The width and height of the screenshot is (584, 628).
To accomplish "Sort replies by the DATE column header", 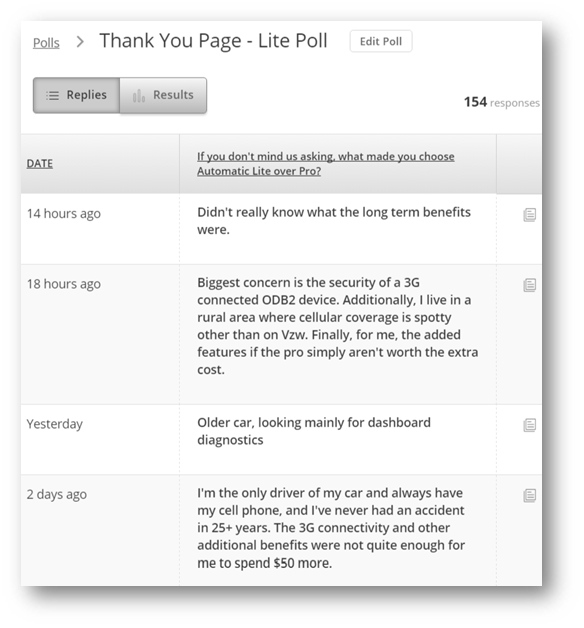I will (x=40, y=163).
